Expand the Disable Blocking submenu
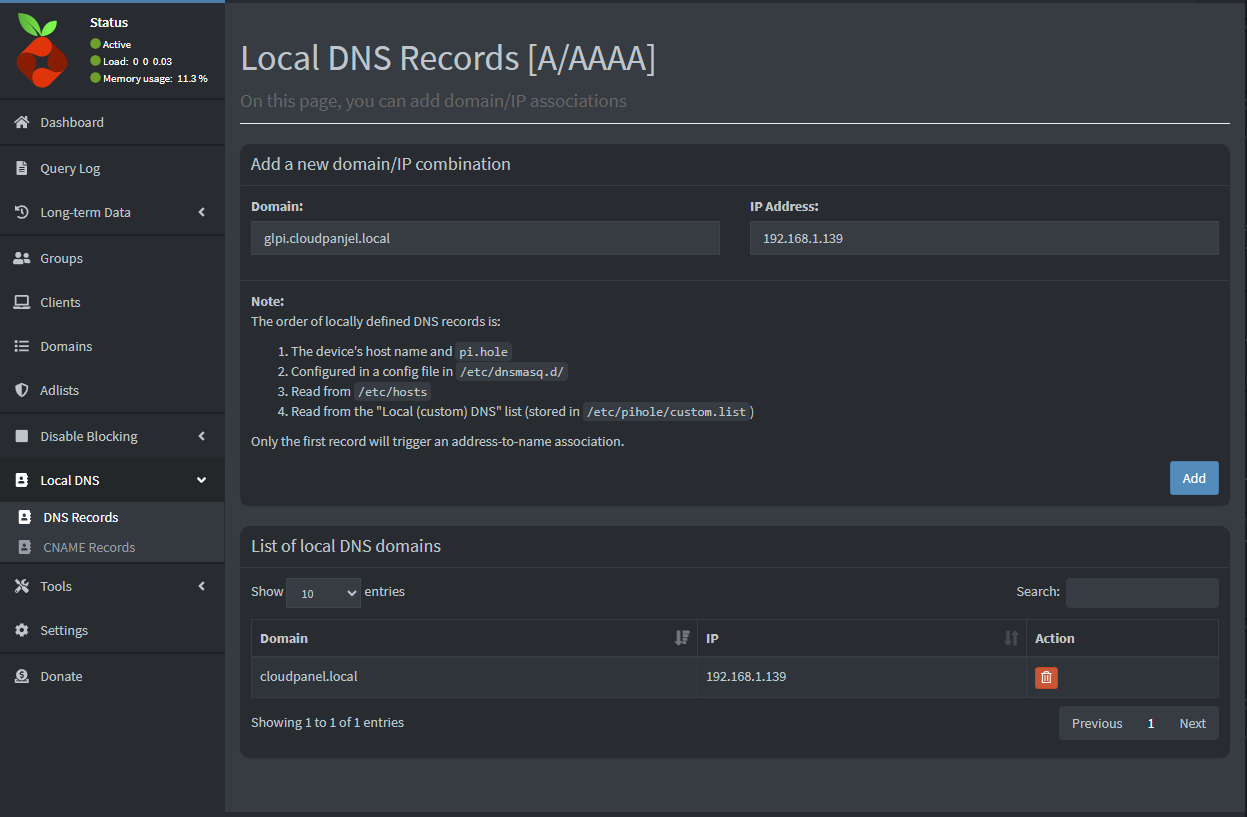1247x817 pixels. (x=112, y=436)
